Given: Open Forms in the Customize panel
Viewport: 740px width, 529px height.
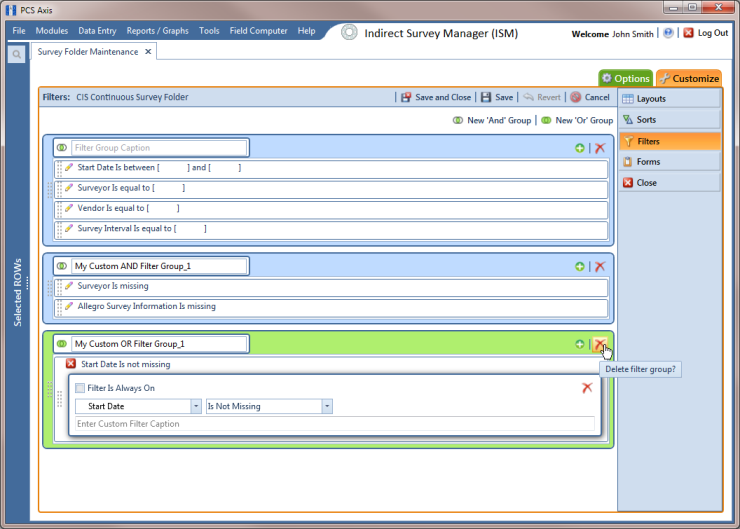Looking at the screenshot, I should pos(670,162).
